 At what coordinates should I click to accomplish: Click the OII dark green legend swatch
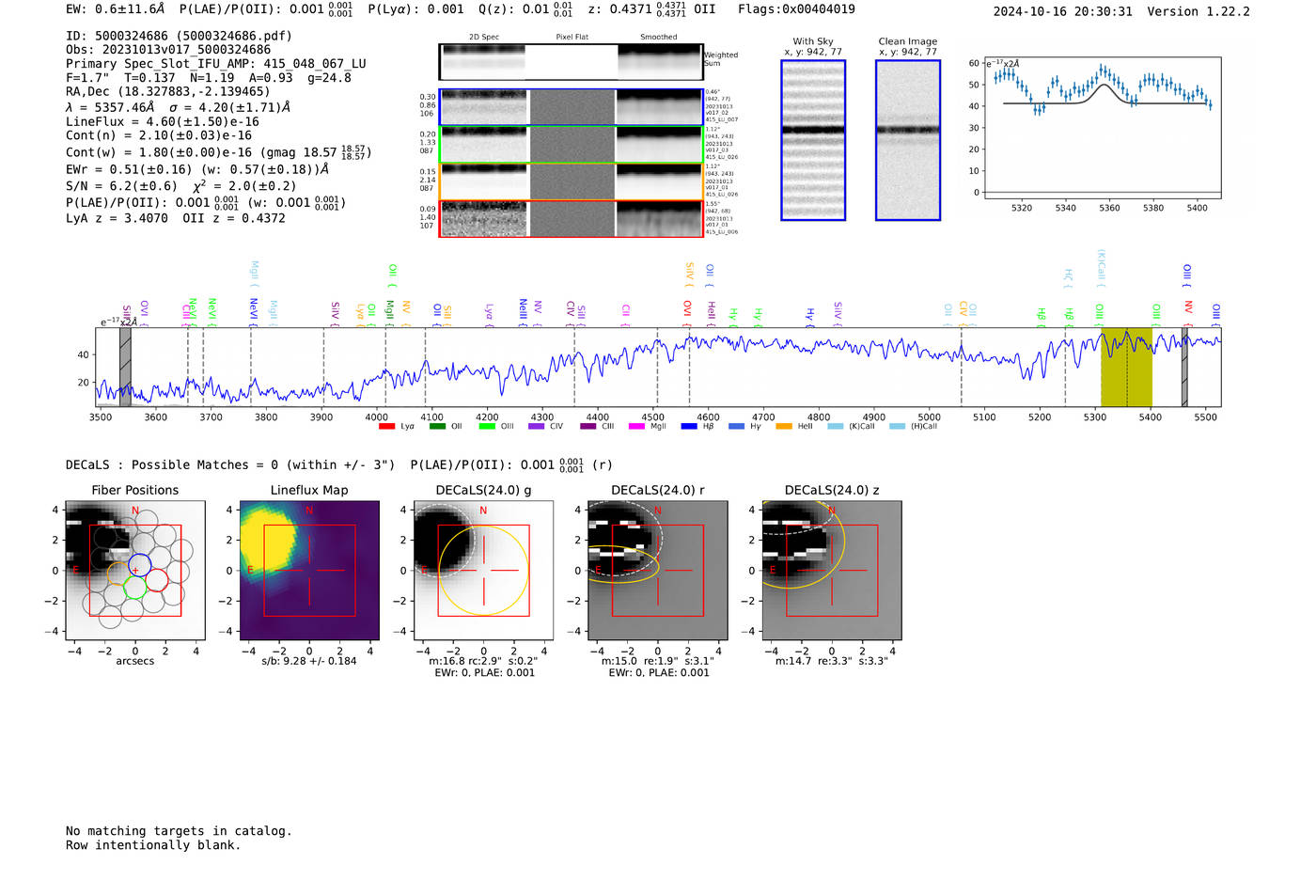point(437,427)
